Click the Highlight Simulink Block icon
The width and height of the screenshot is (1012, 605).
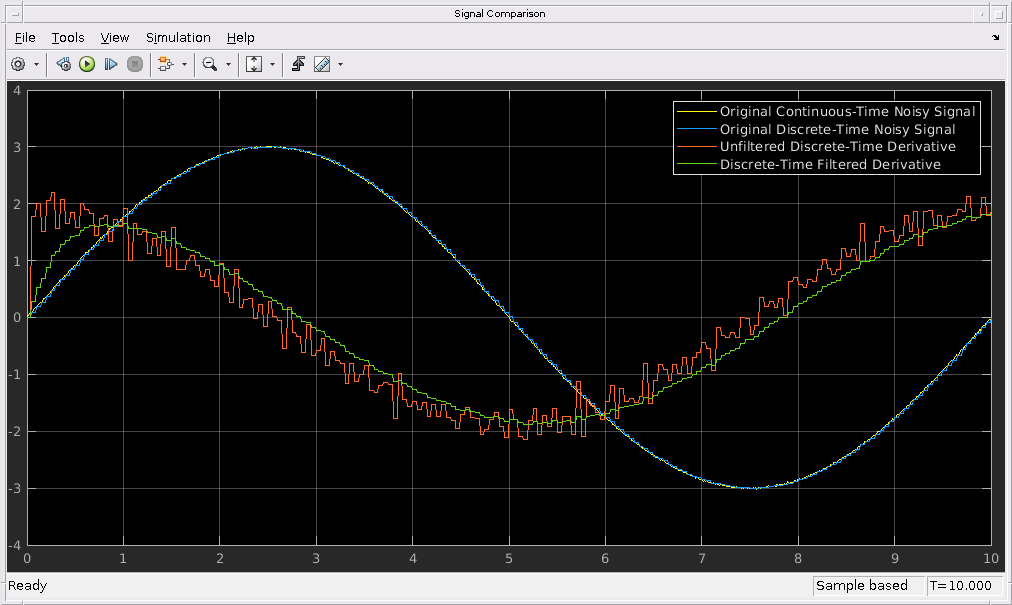[165, 64]
